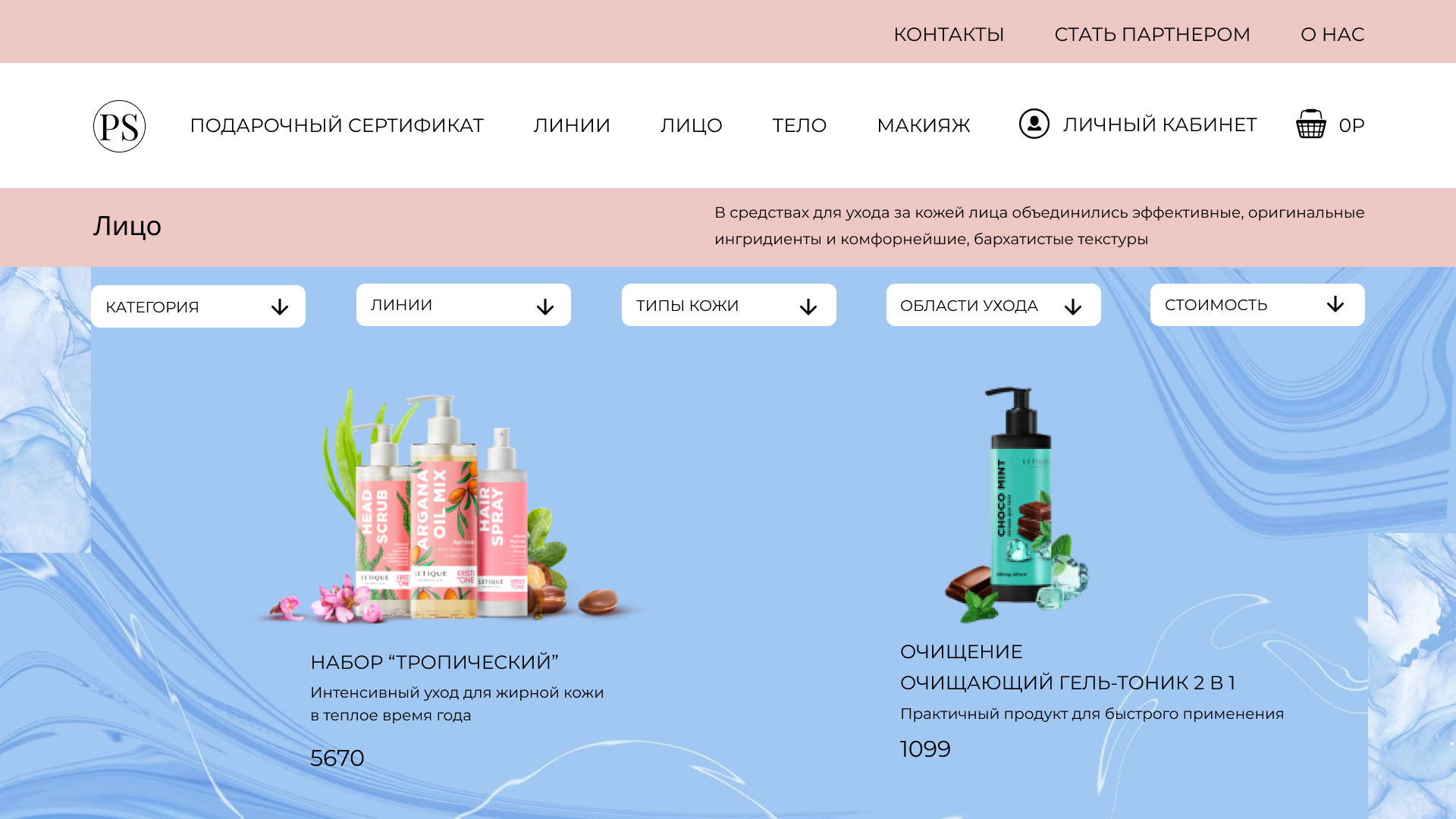This screenshot has height=819, width=1456.
Task: Open the shopping basket icon
Action: [1310, 124]
